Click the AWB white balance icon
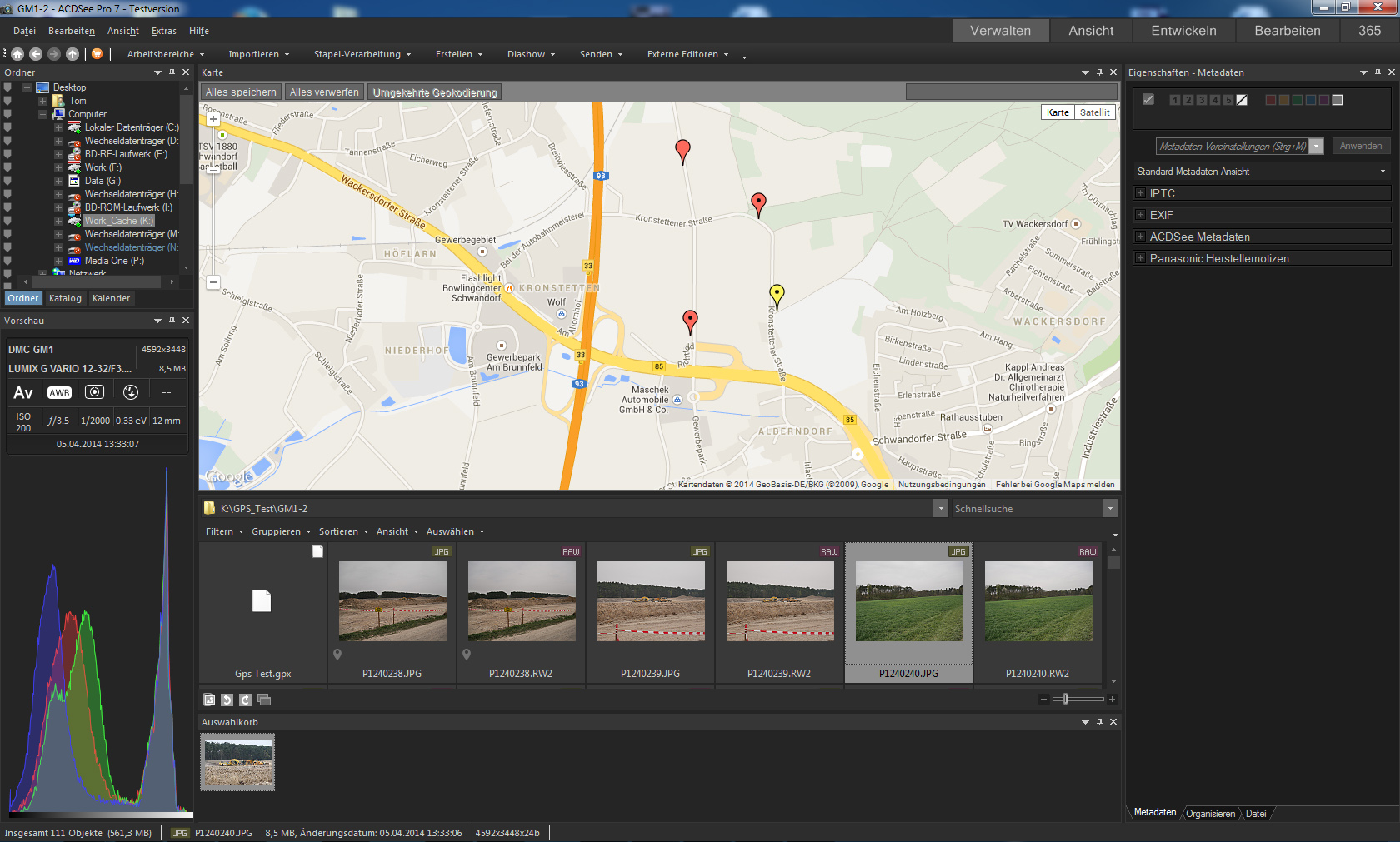The image size is (1400, 842). coord(59,393)
